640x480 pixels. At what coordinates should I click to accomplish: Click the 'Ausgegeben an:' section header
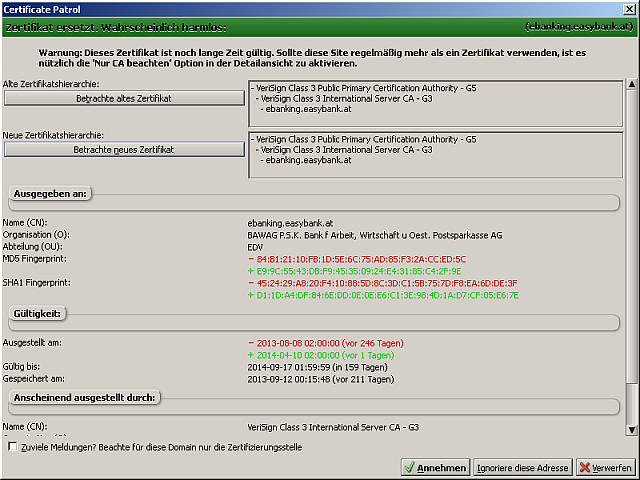click(49, 193)
